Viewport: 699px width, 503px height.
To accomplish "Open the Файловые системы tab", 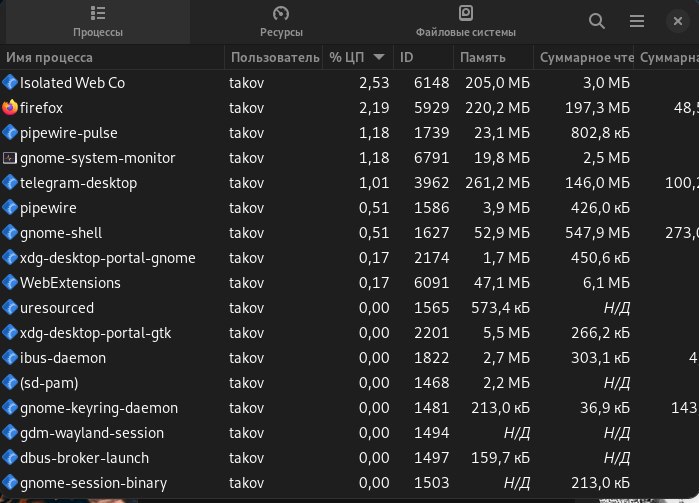I will (x=465, y=21).
